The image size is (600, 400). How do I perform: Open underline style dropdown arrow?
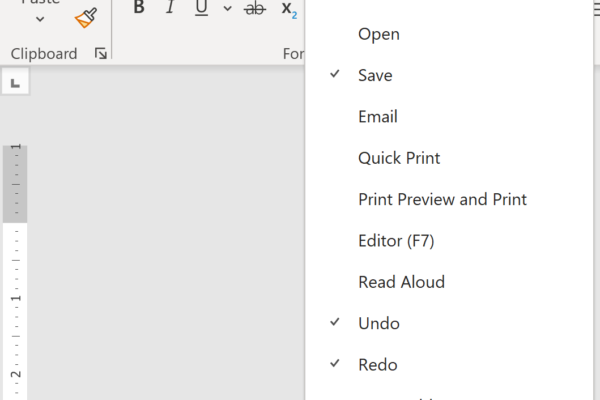[227, 8]
